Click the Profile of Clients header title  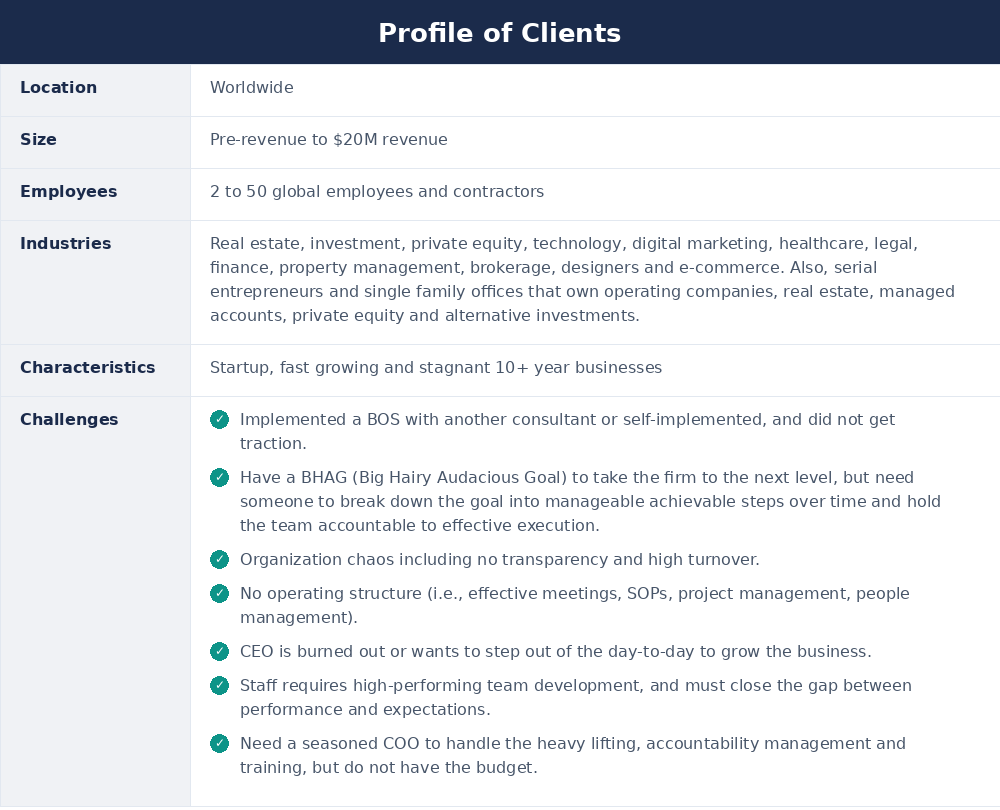pos(499,33)
